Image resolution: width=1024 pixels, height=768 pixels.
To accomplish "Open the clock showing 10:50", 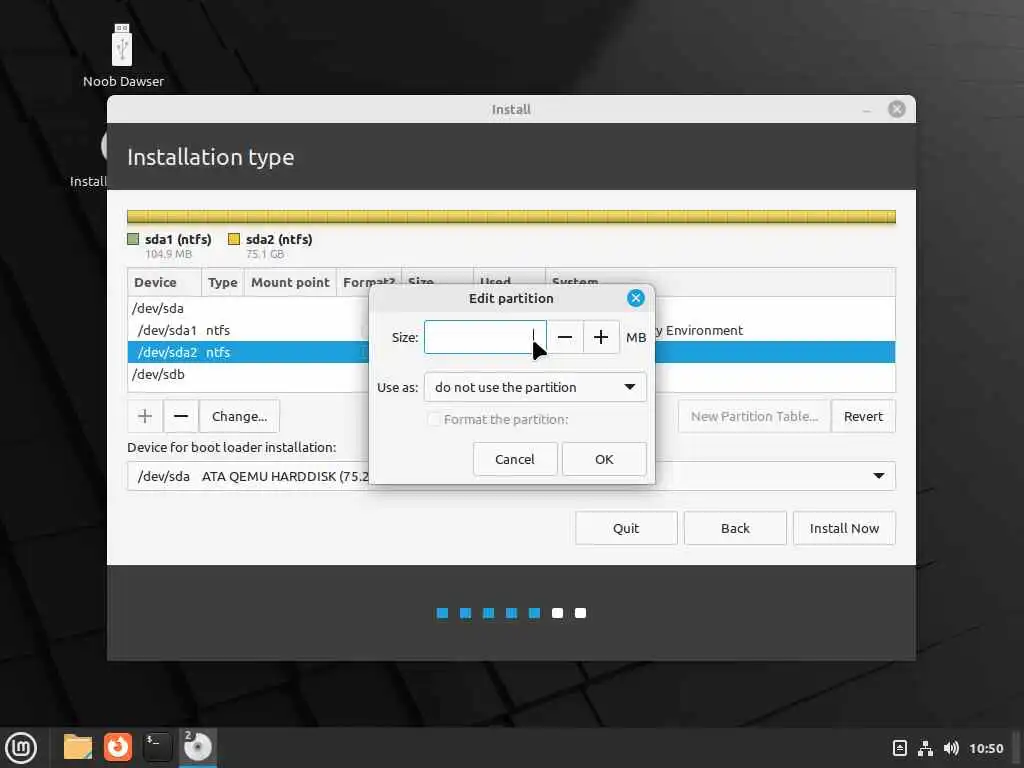I will tap(985, 748).
